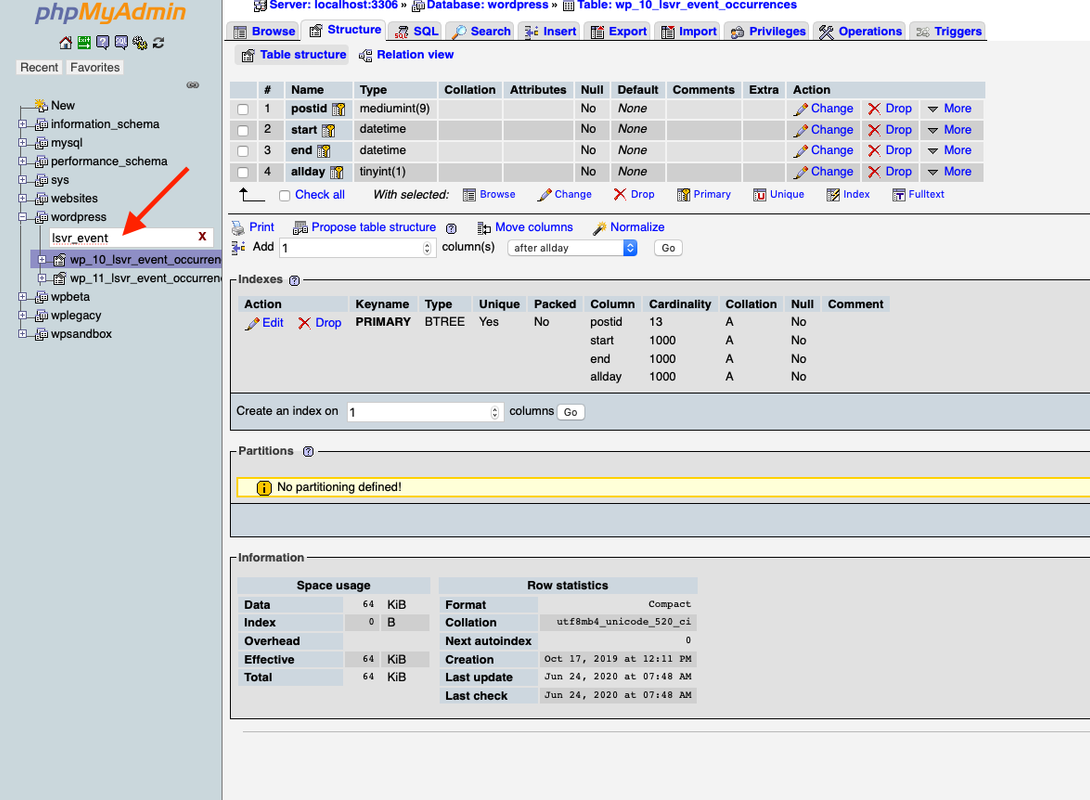Select wpbeta database in tree
1090x800 pixels.
pos(70,297)
